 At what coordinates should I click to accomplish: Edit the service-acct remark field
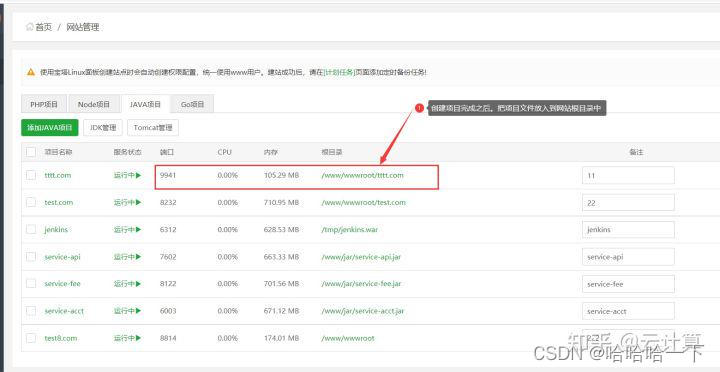[628, 311]
